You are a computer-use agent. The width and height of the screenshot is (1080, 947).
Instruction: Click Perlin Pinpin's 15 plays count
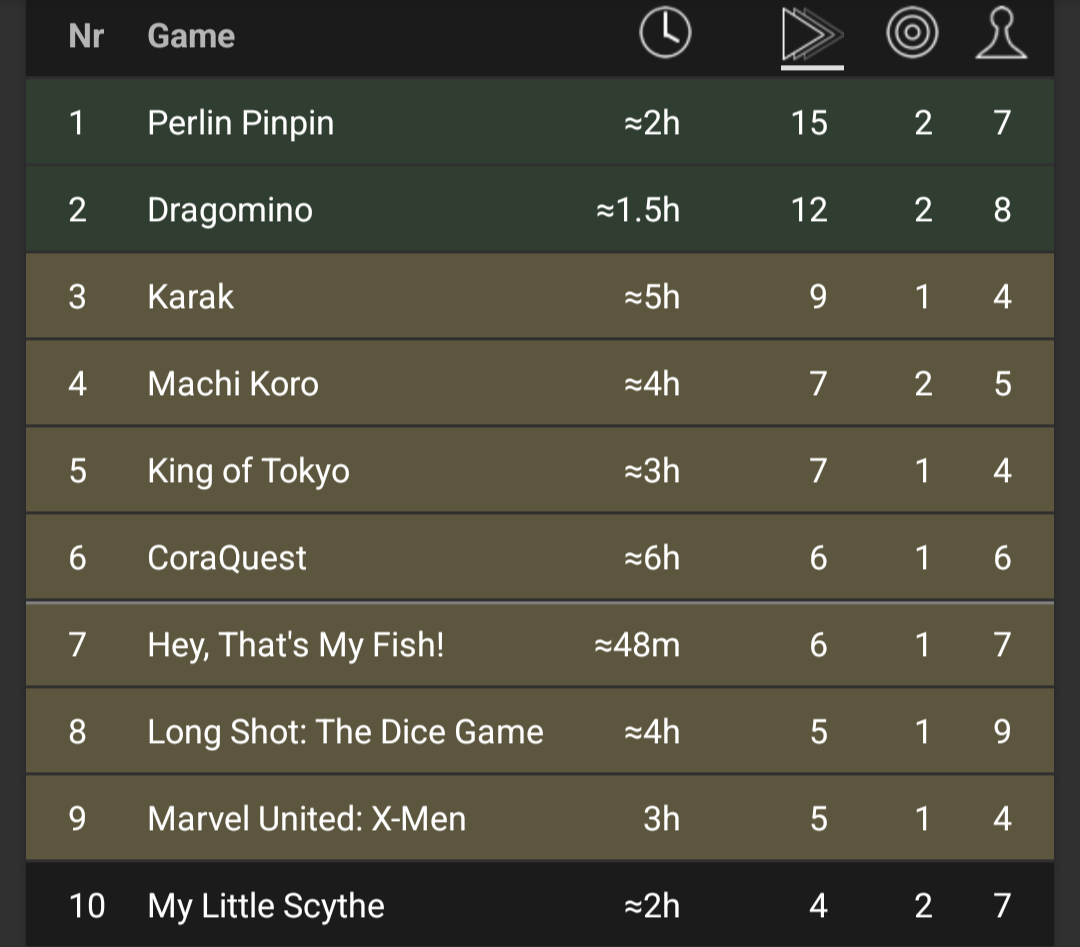809,123
